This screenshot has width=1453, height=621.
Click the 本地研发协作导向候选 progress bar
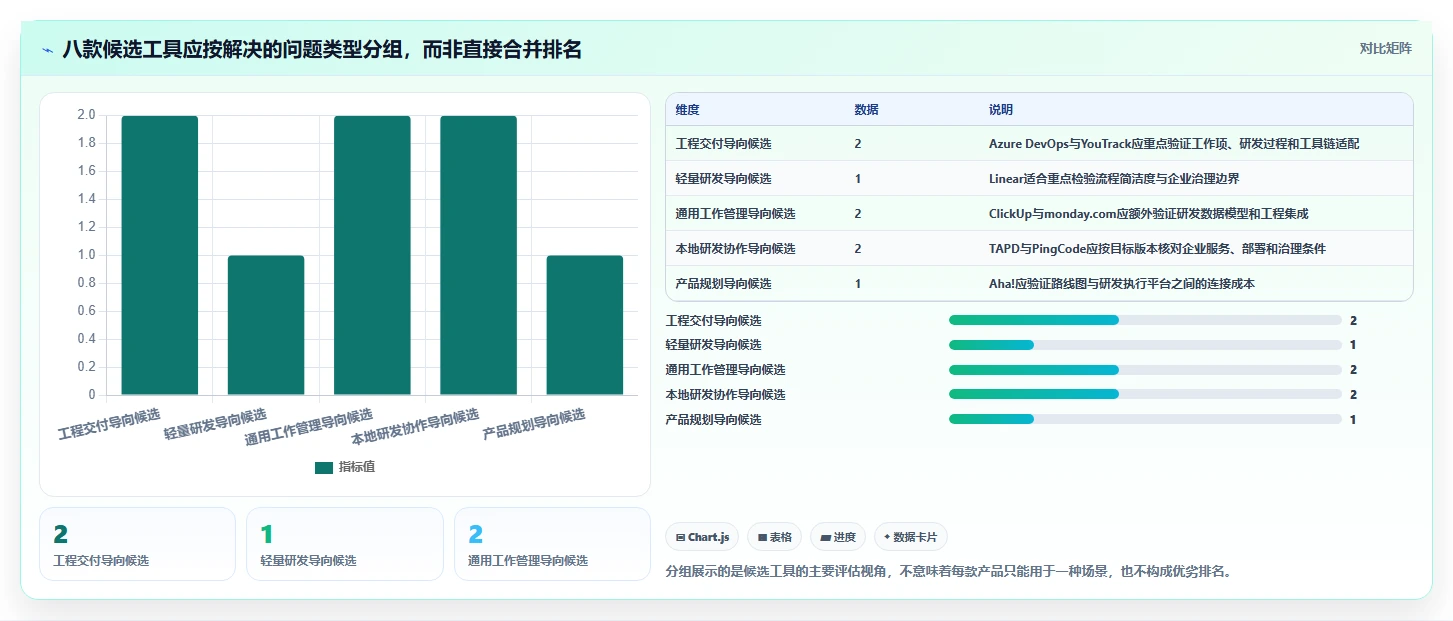[1145, 394]
